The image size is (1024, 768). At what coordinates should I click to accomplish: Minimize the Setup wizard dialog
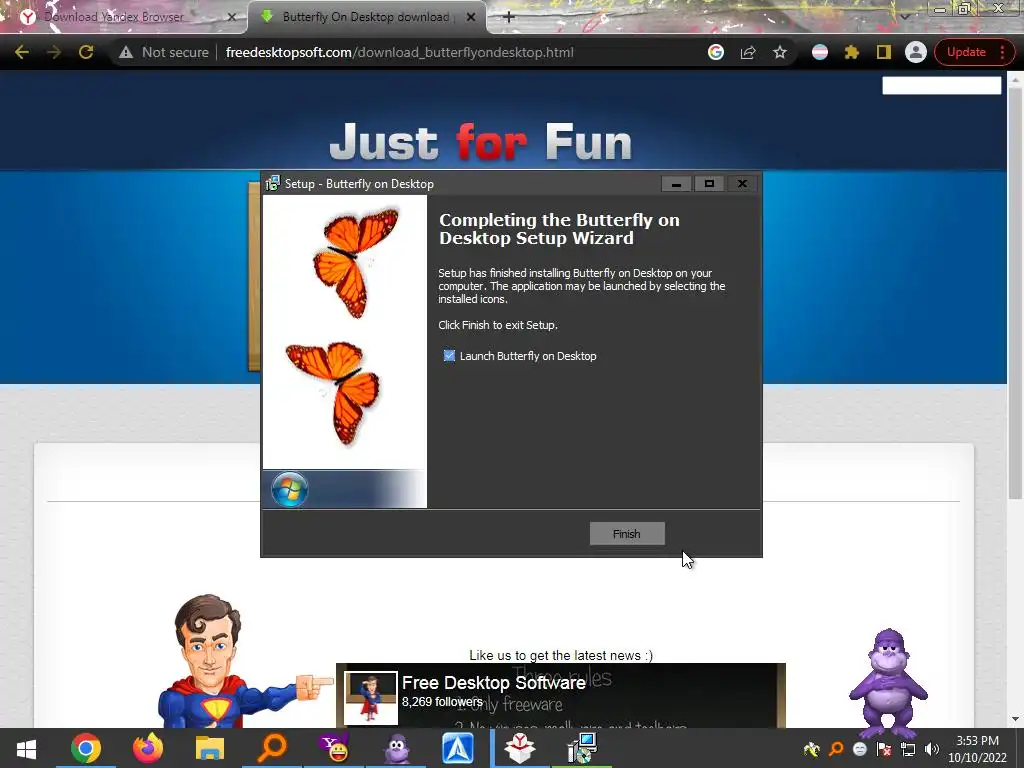tap(677, 184)
